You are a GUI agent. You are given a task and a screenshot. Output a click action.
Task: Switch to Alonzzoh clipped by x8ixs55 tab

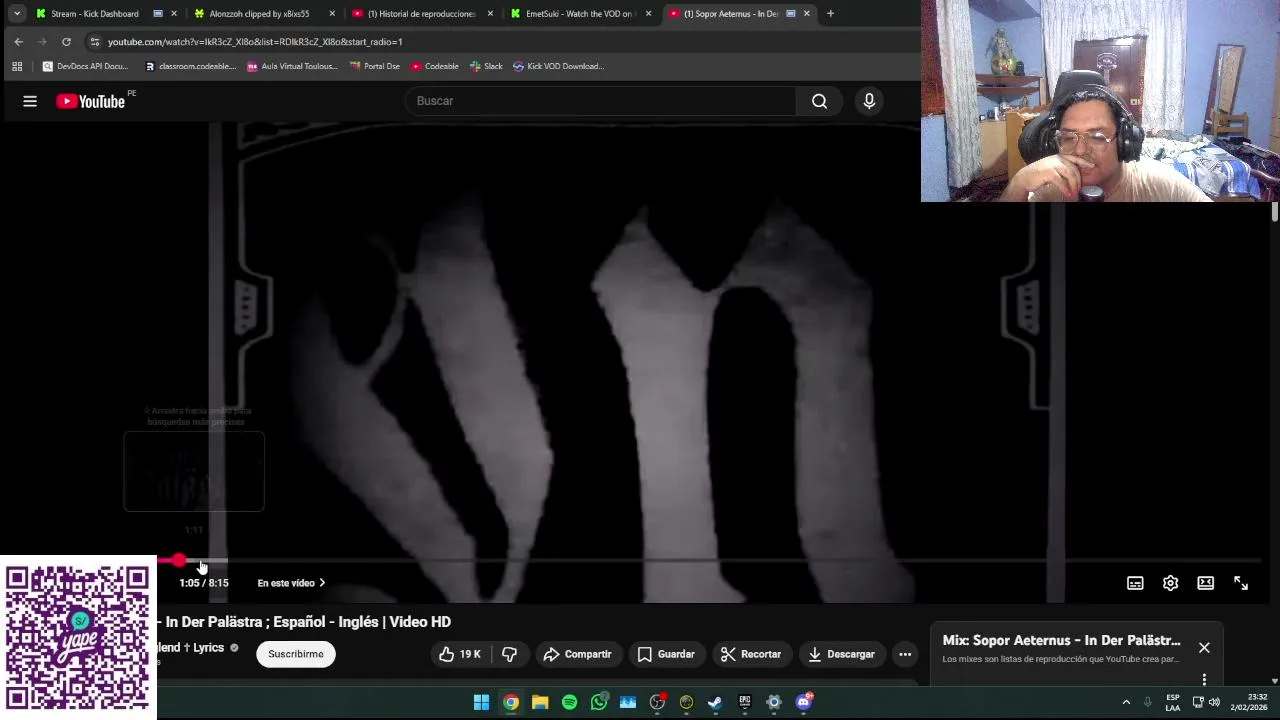pyautogui.click(x=259, y=14)
